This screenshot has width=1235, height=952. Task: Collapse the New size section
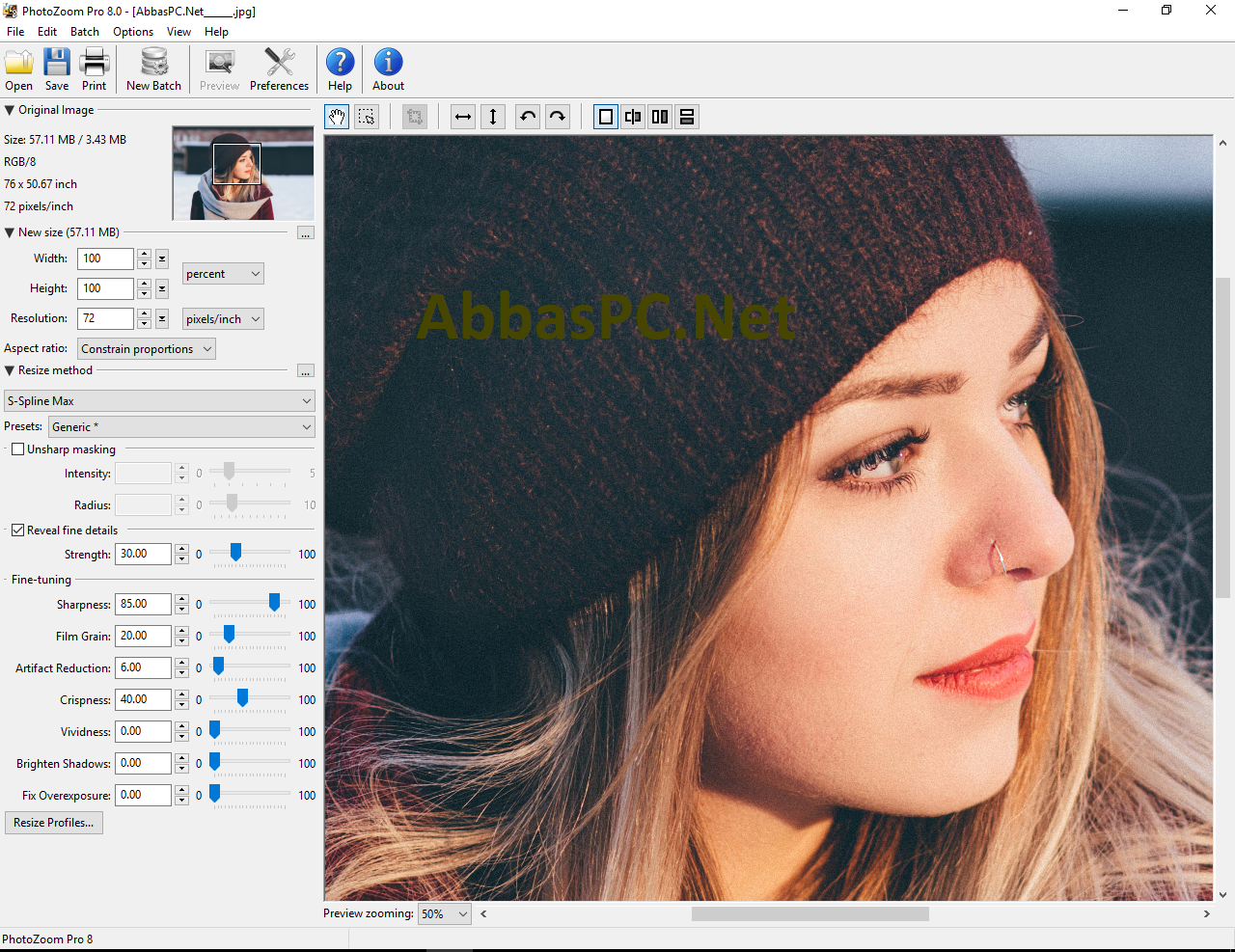10,232
